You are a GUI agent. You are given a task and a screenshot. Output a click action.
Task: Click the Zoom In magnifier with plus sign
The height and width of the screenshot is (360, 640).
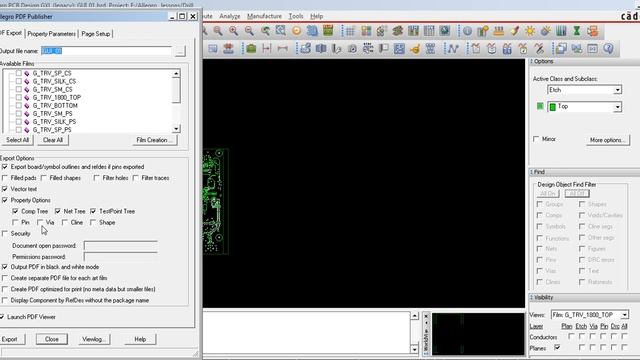233,31
